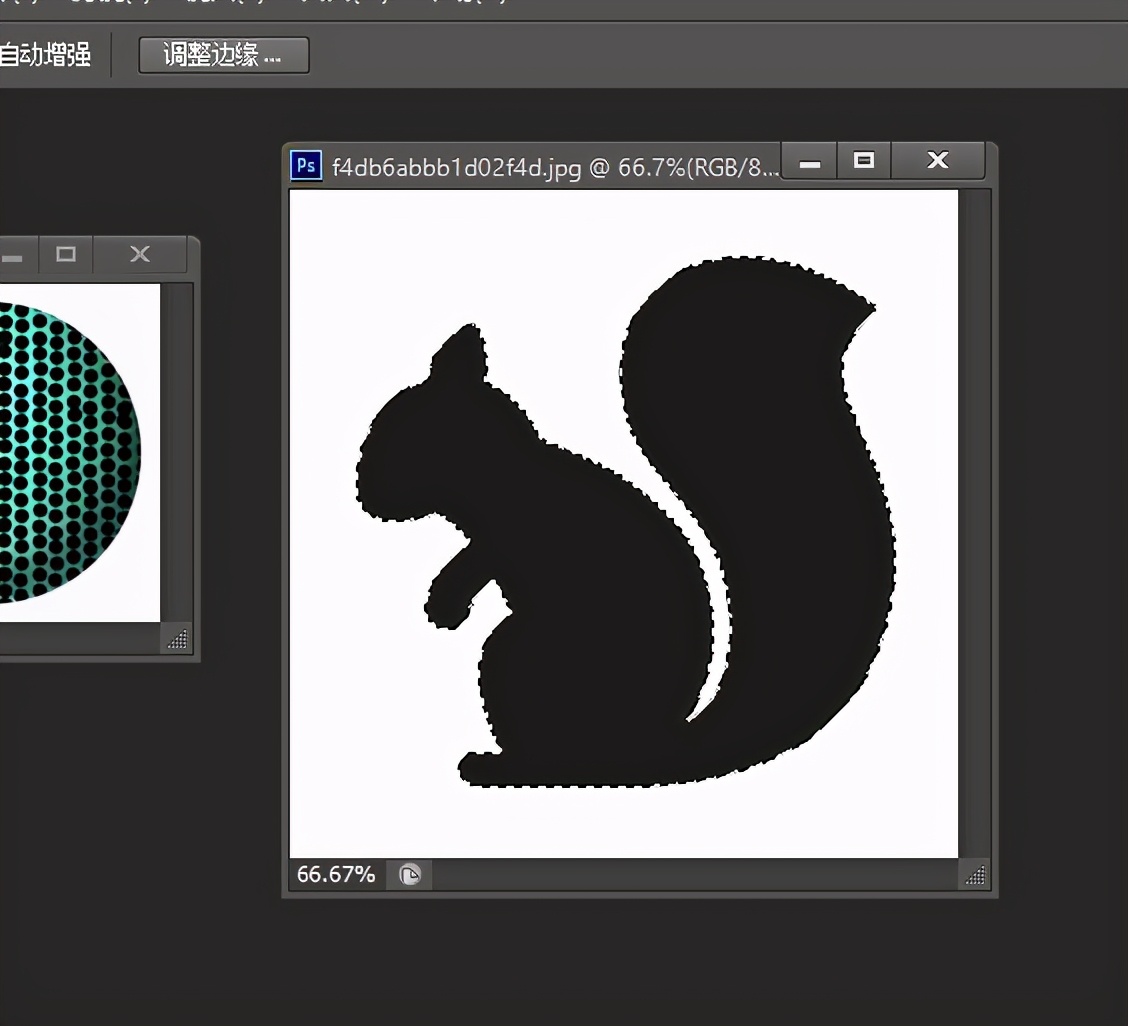Close the f4db6abbb1d02f4d.jpg document window
This screenshot has width=1128, height=1026.
(x=936, y=160)
